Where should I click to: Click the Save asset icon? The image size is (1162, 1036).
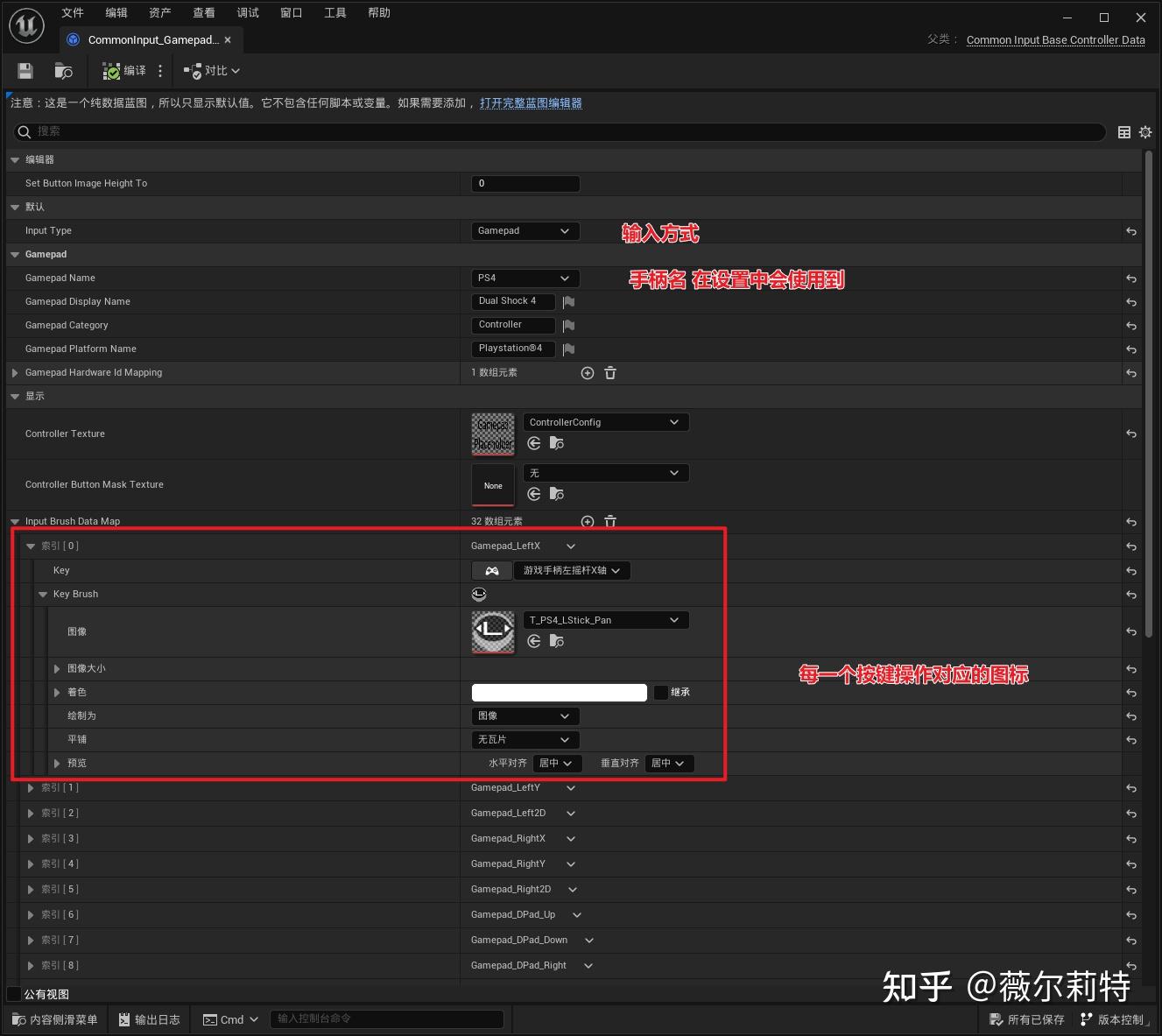coord(25,70)
